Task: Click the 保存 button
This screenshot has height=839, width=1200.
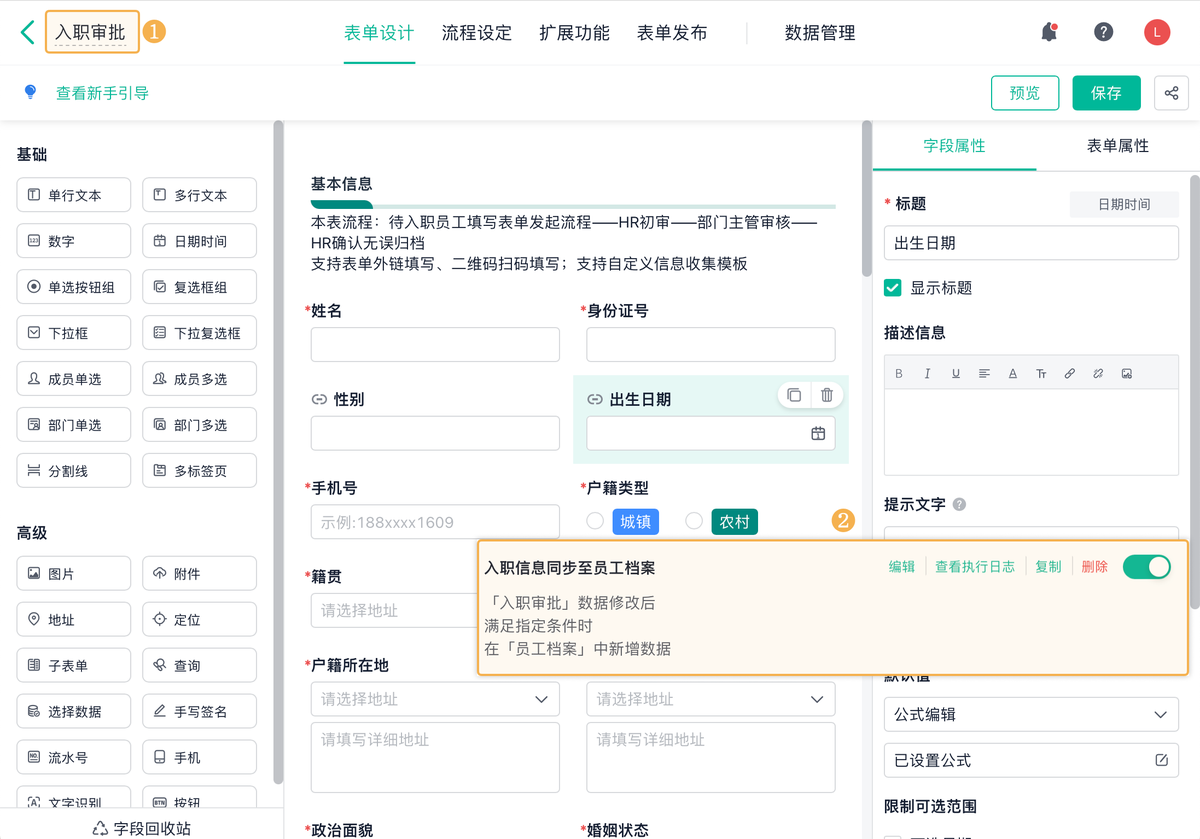Action: [x=1106, y=93]
